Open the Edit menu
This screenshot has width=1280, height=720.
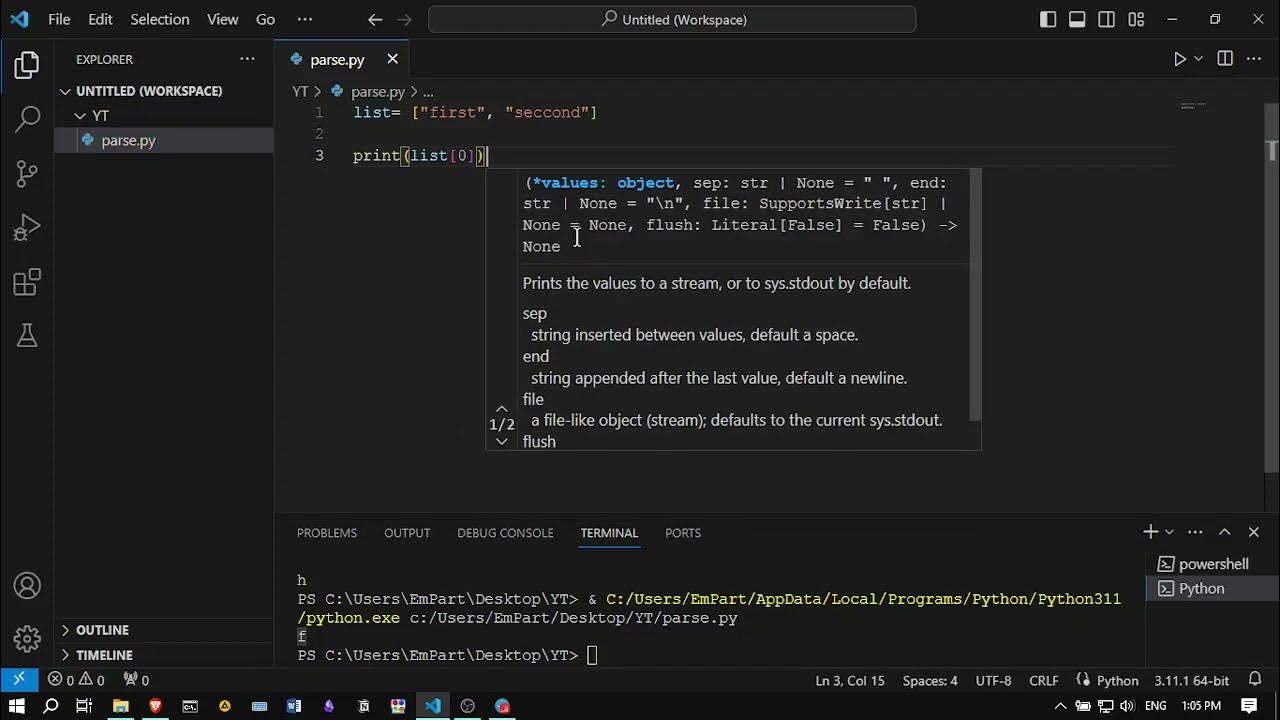tap(100, 19)
